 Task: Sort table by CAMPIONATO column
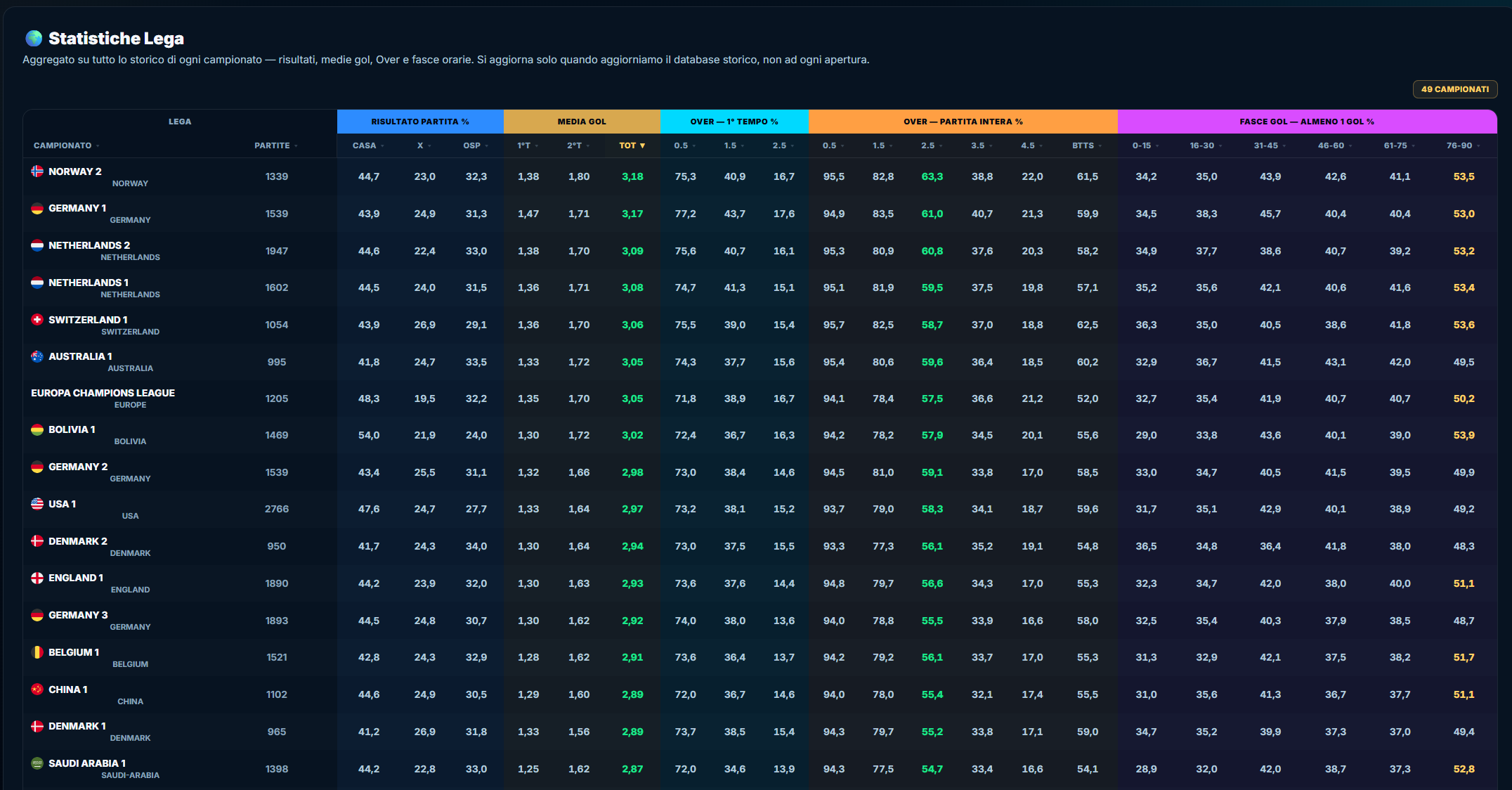[x=66, y=145]
